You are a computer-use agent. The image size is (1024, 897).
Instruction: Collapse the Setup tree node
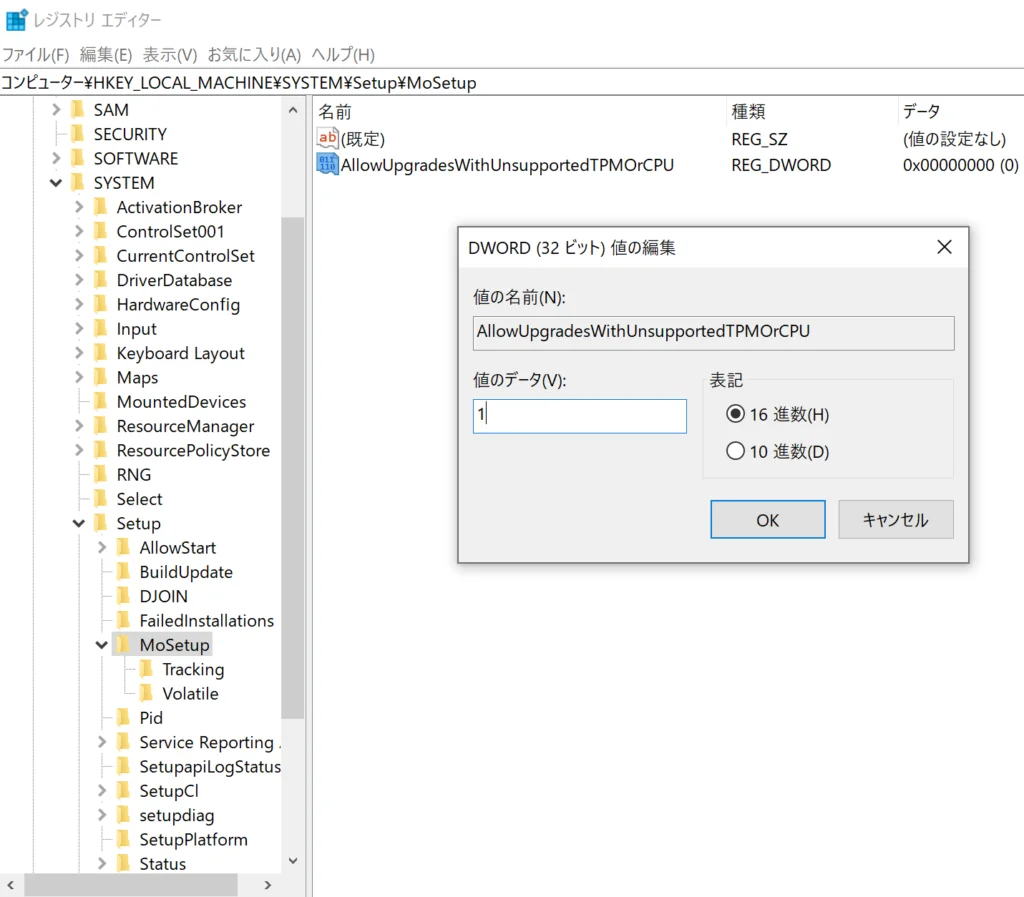(x=79, y=524)
